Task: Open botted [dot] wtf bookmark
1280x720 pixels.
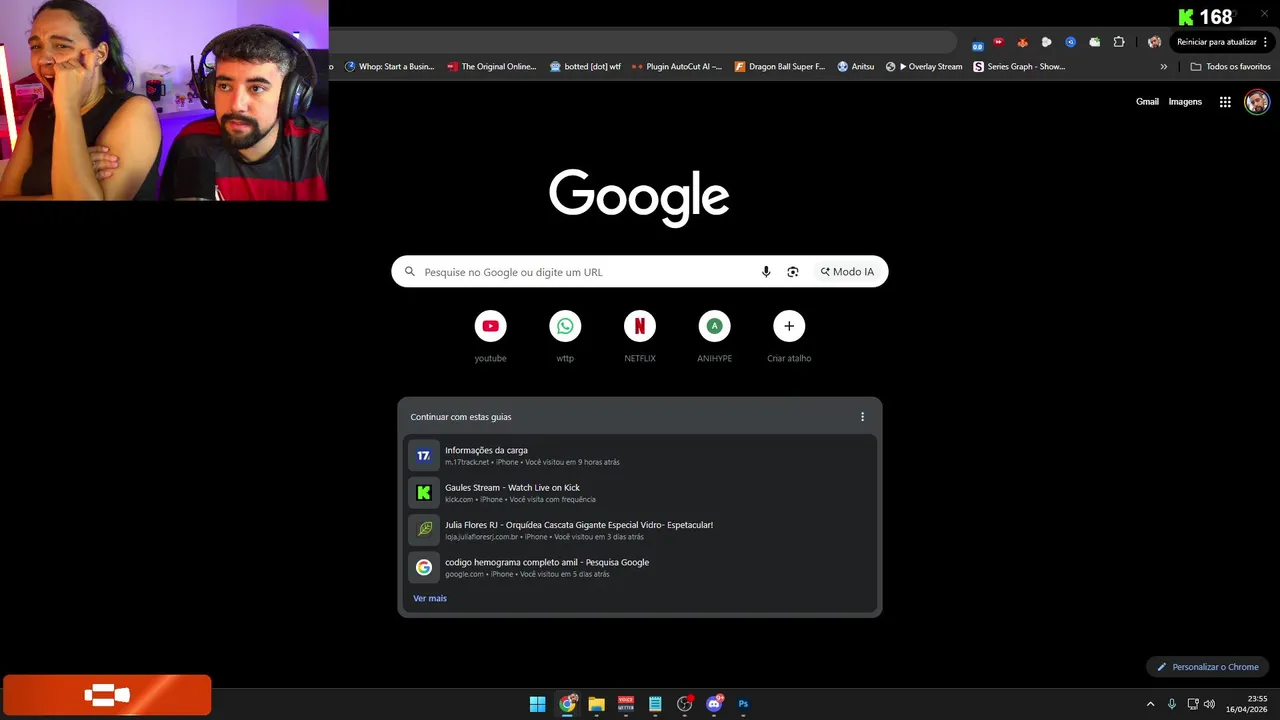Action: [x=585, y=67]
